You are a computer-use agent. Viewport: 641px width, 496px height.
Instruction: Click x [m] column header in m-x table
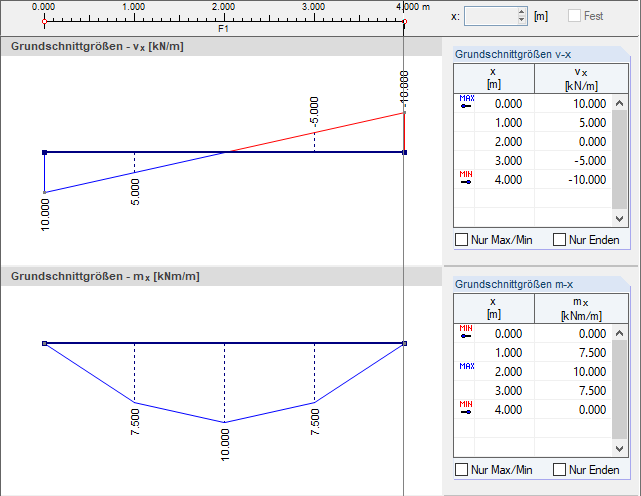pyautogui.click(x=494, y=308)
